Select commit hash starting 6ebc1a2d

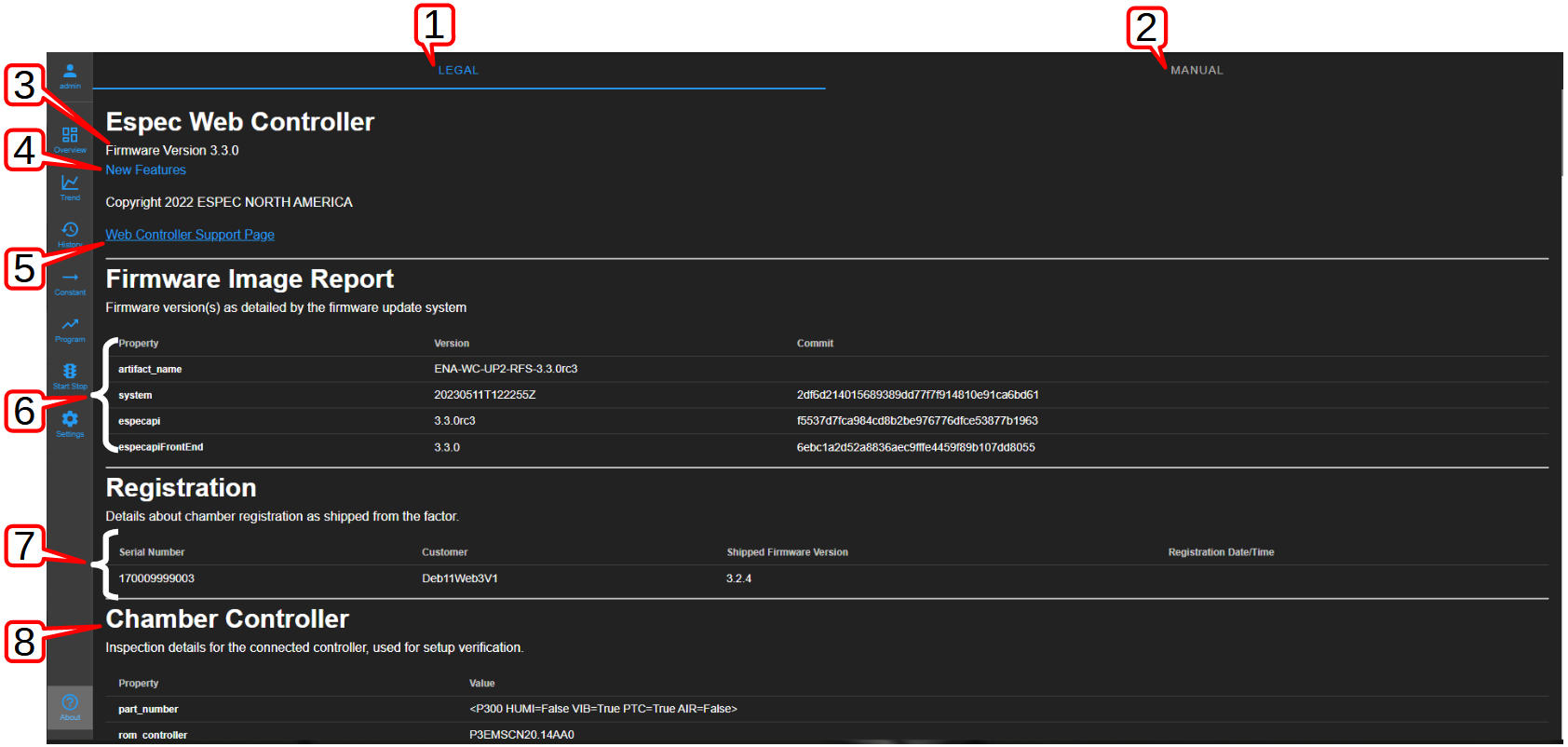915,447
